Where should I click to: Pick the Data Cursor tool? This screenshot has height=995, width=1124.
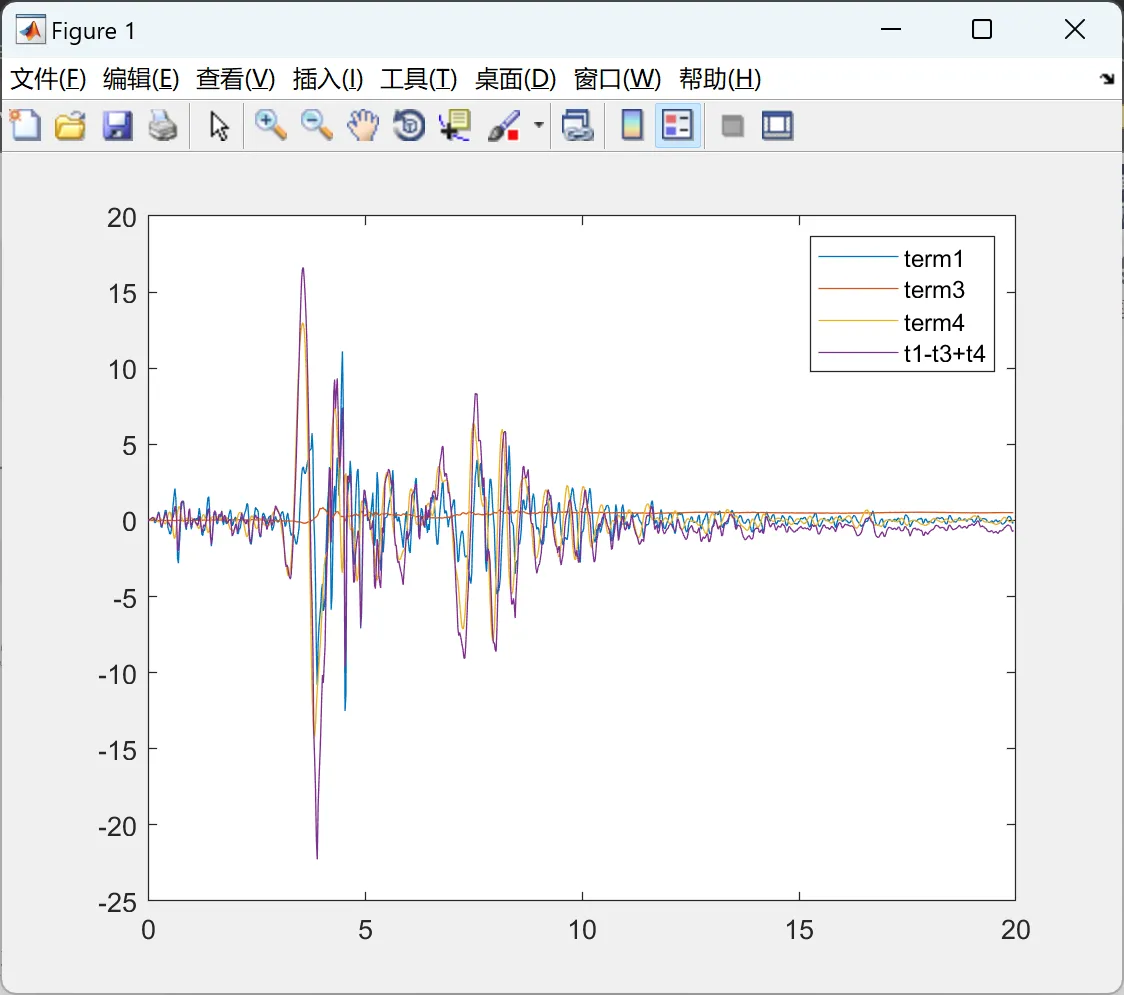[x=455, y=126]
